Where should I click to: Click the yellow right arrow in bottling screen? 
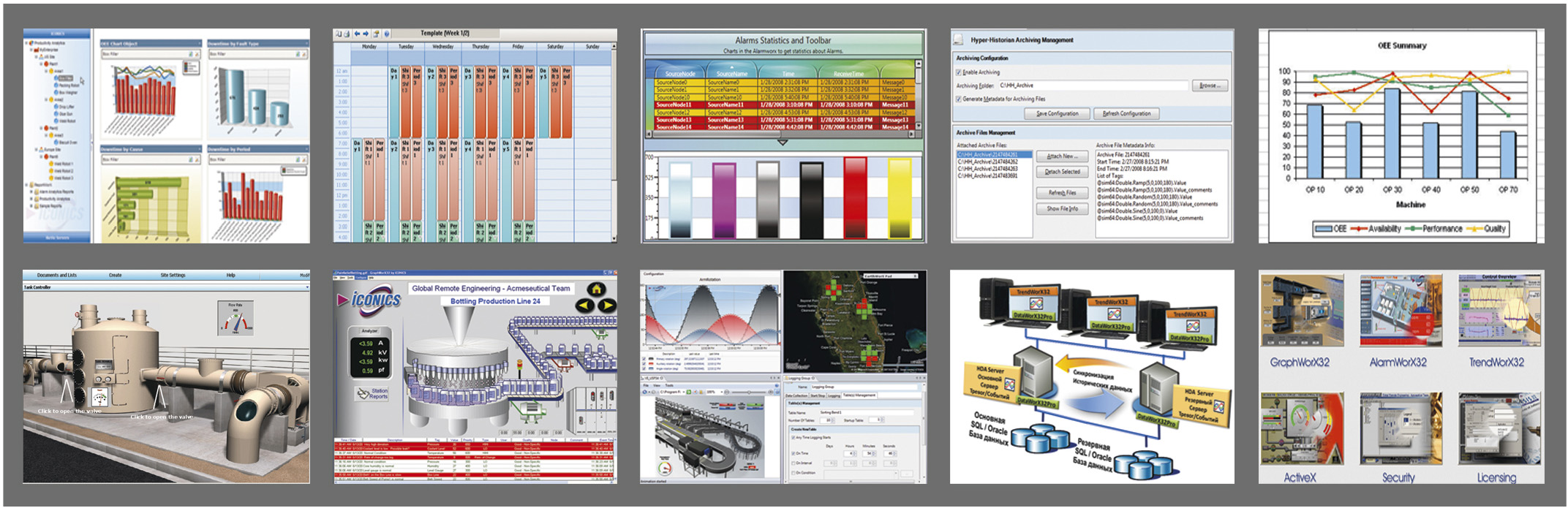click(x=608, y=305)
